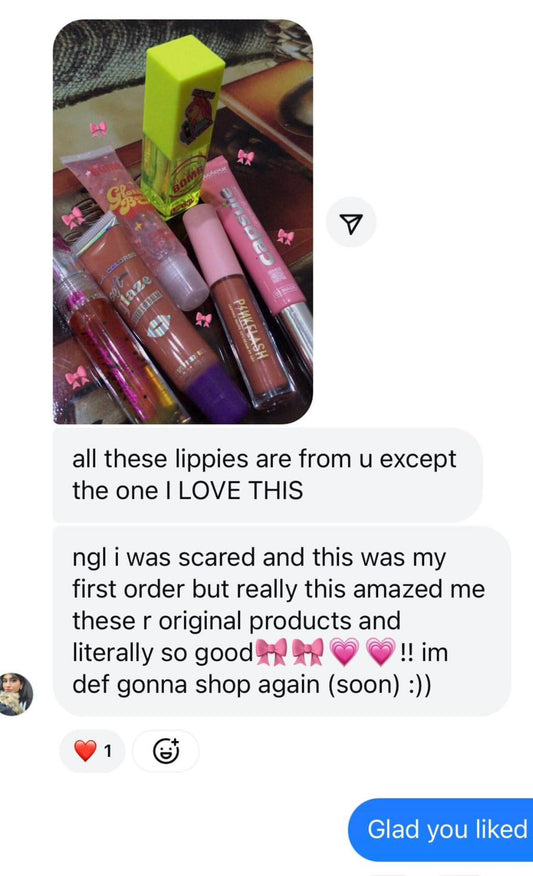Select the 'all these lippies' message bubble
The image size is (533, 876).
point(267,475)
